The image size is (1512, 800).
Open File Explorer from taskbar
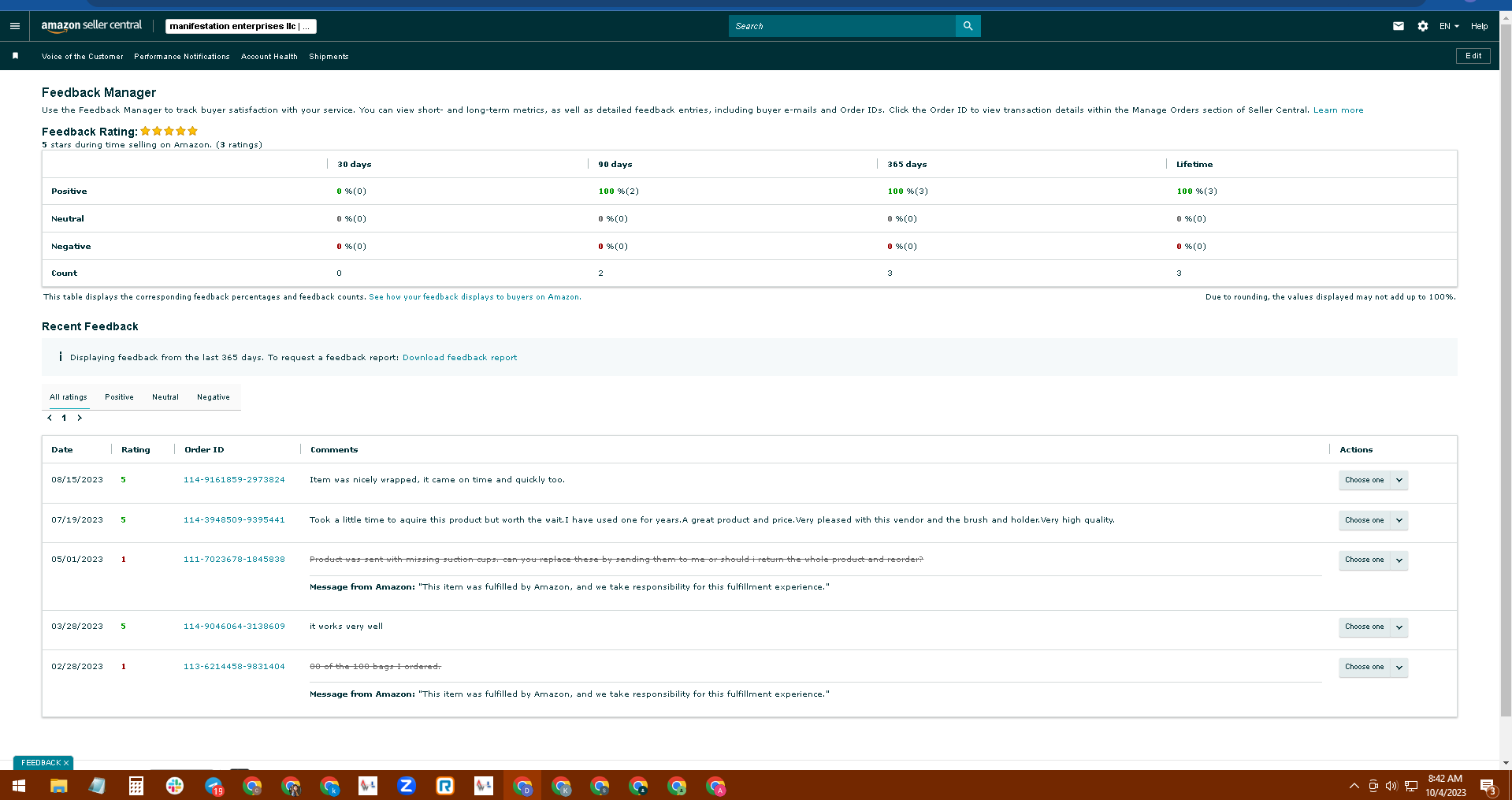tap(58, 786)
